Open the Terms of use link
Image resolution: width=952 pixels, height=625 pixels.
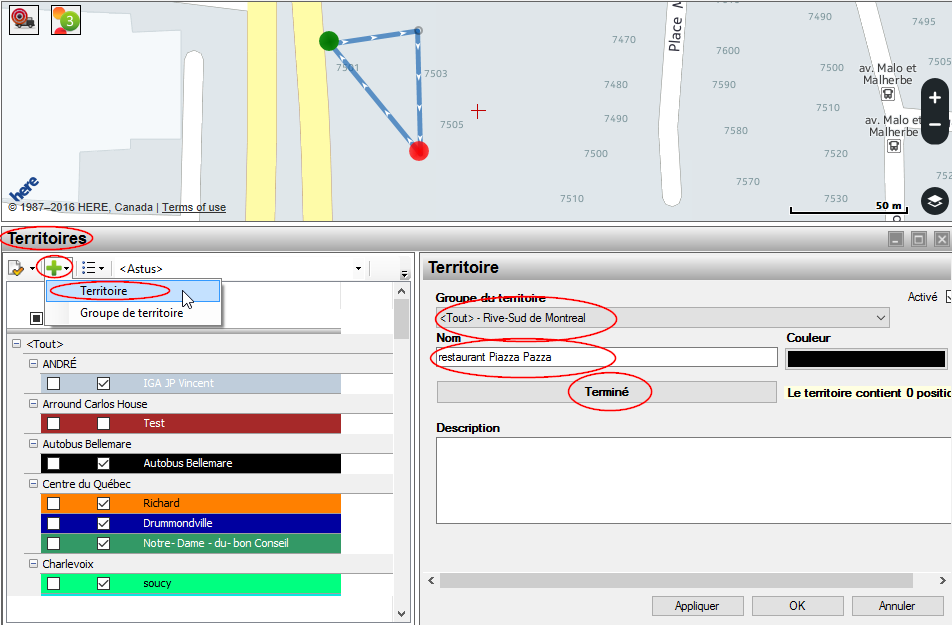click(194, 208)
